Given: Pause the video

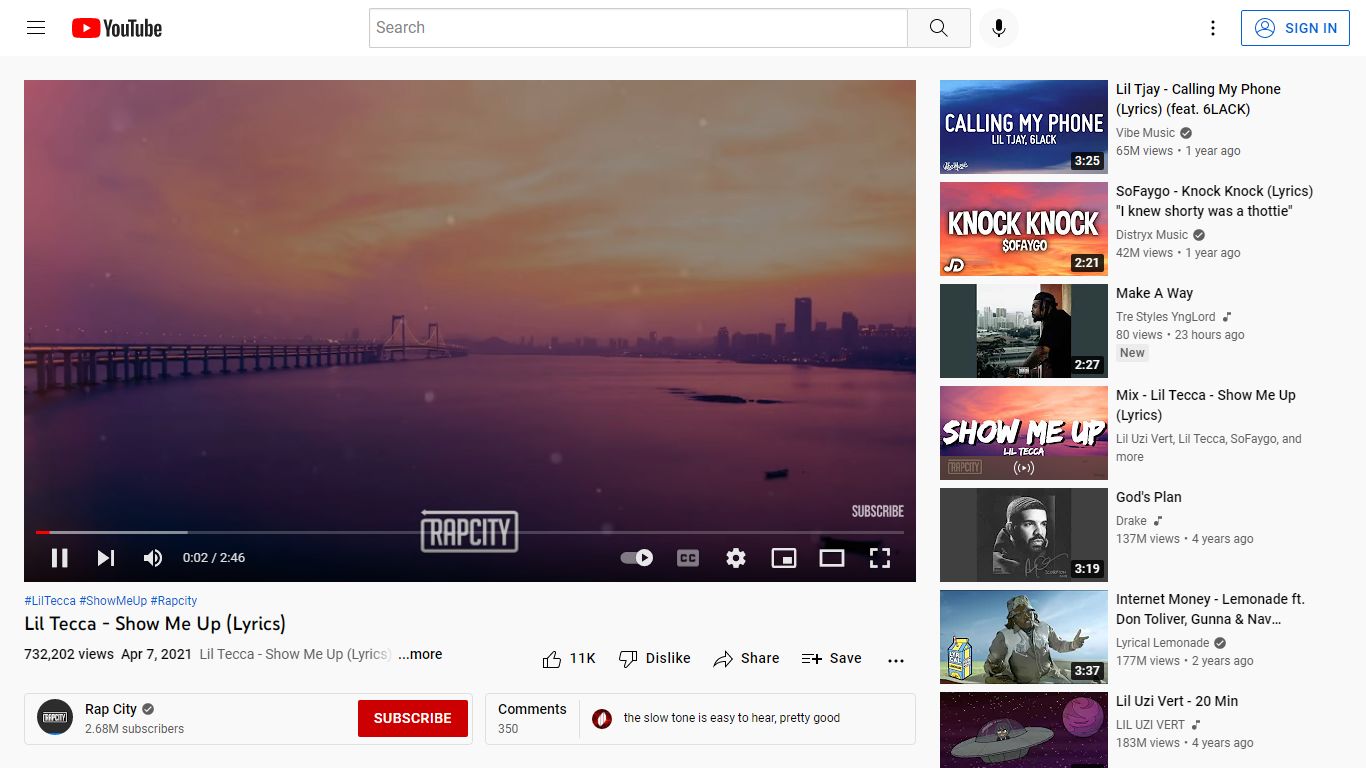Looking at the screenshot, I should click(60, 558).
